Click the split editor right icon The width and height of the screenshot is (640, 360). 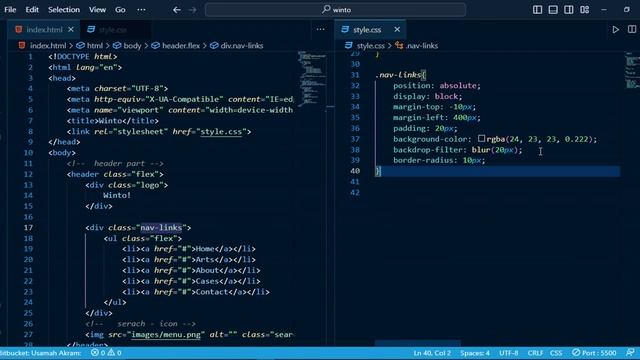pyautogui.click(x=631, y=29)
